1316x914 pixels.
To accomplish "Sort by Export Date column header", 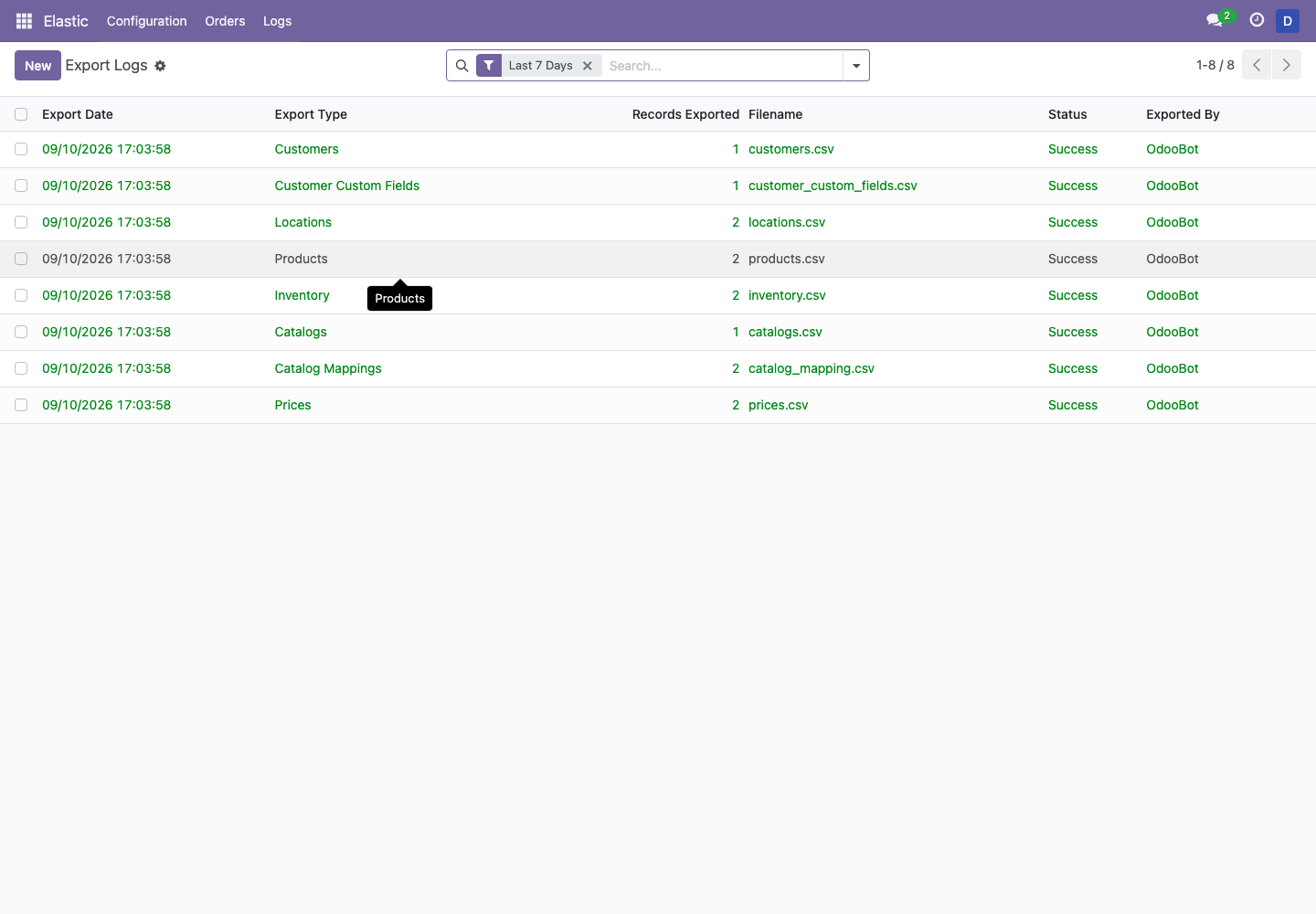I will (78, 114).
